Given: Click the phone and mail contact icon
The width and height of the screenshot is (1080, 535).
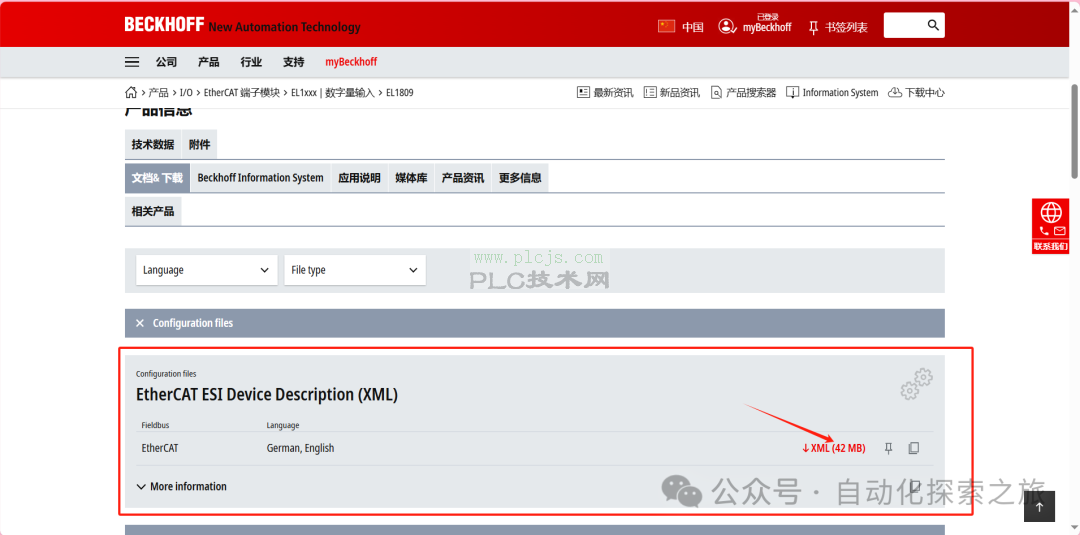Looking at the screenshot, I should point(1051,231).
